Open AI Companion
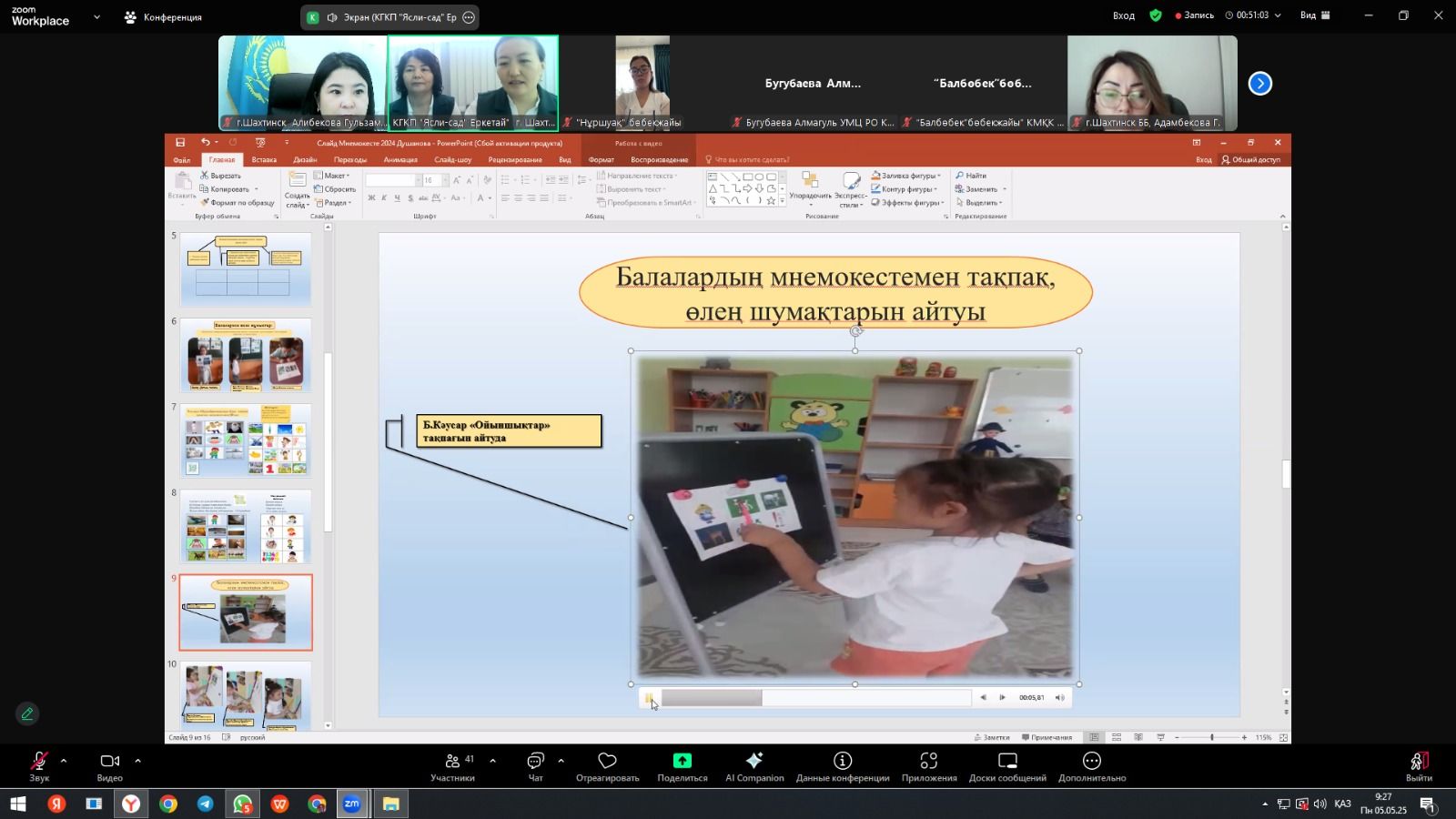 (753, 761)
